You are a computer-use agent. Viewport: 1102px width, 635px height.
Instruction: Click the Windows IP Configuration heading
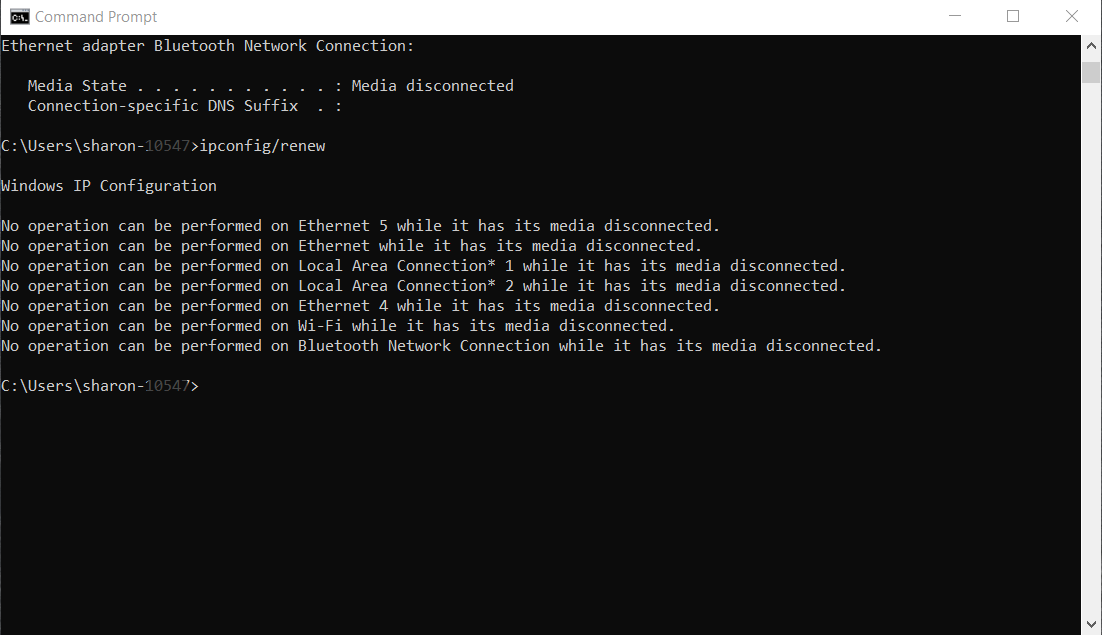pyautogui.click(x=108, y=185)
